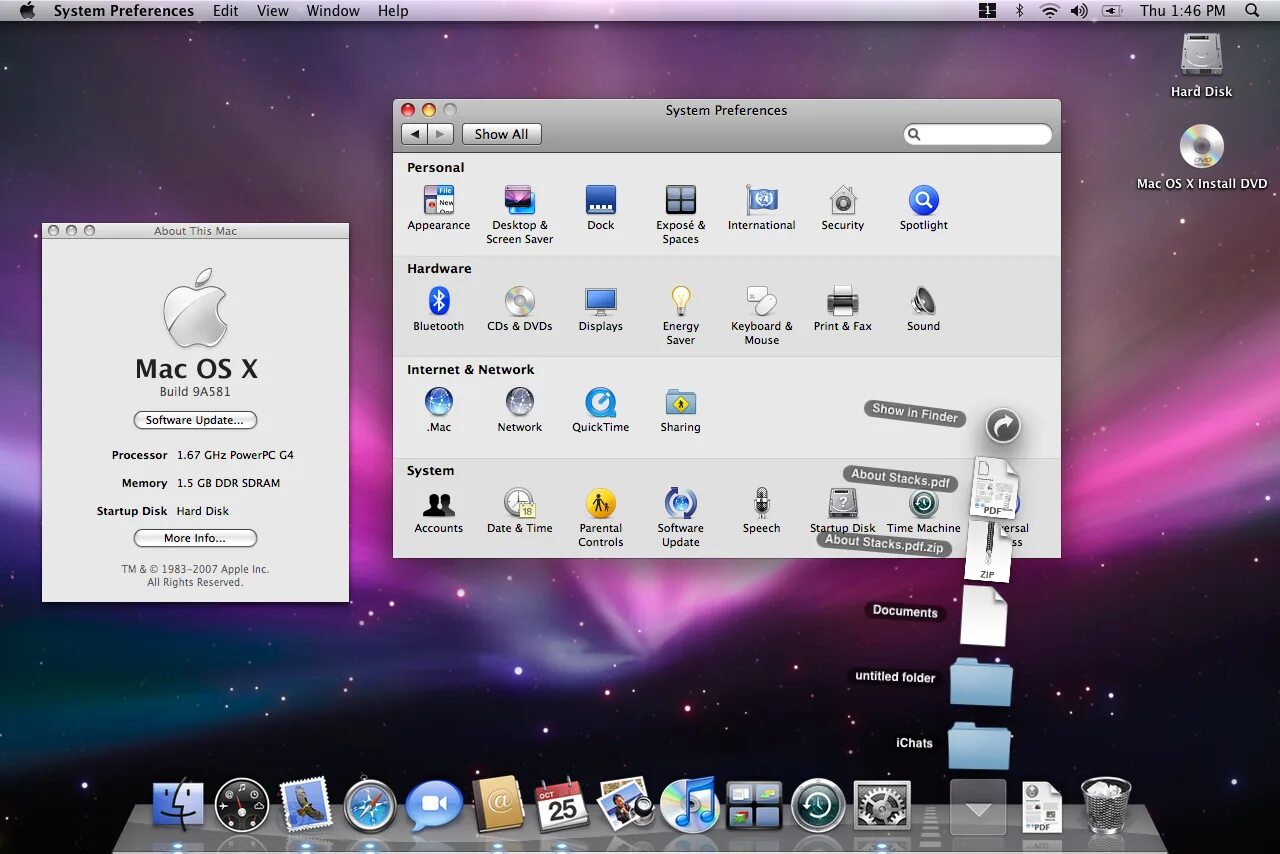Open untitled folder in the stack

tap(981, 681)
